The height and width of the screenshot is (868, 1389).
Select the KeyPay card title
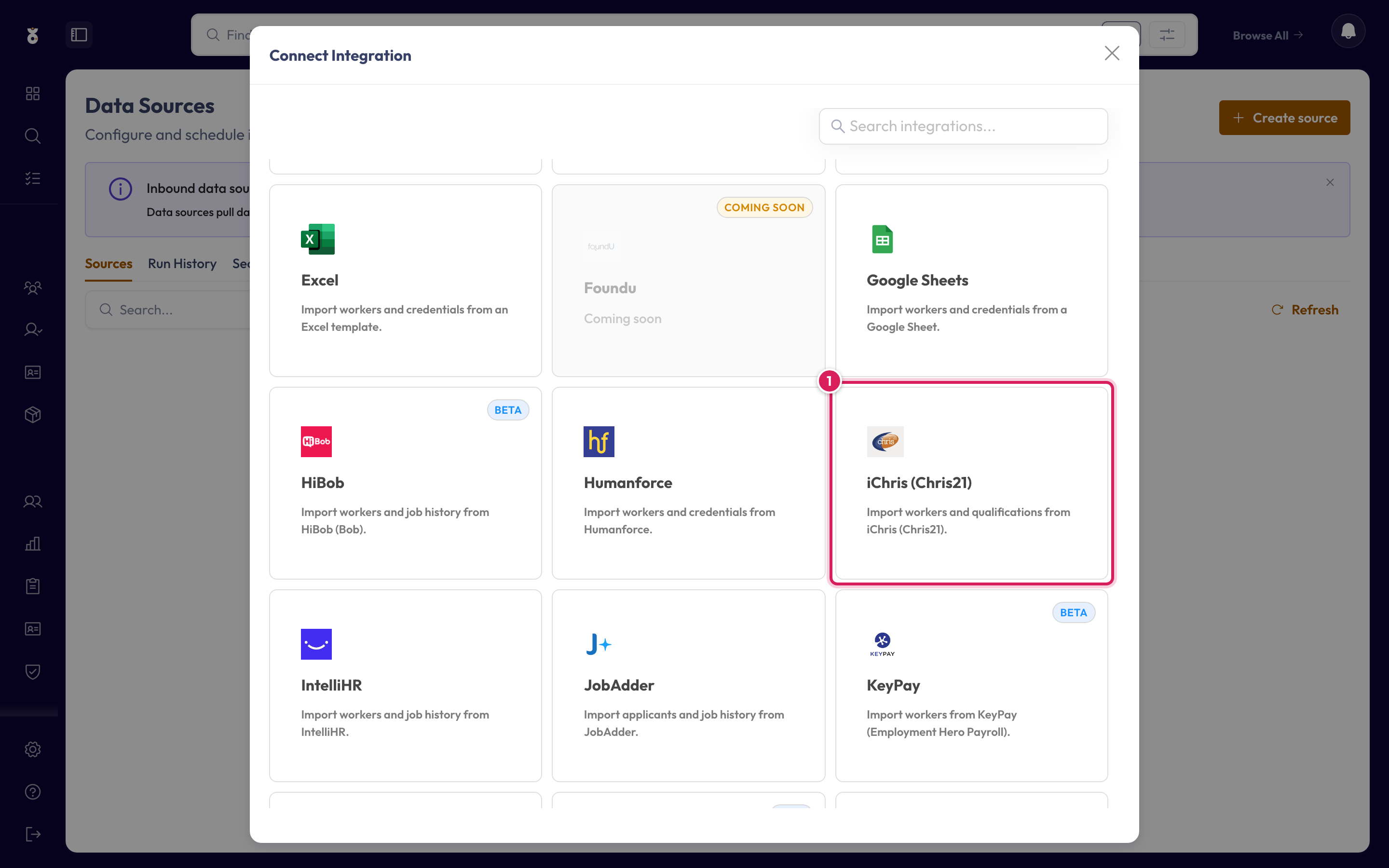(893, 685)
